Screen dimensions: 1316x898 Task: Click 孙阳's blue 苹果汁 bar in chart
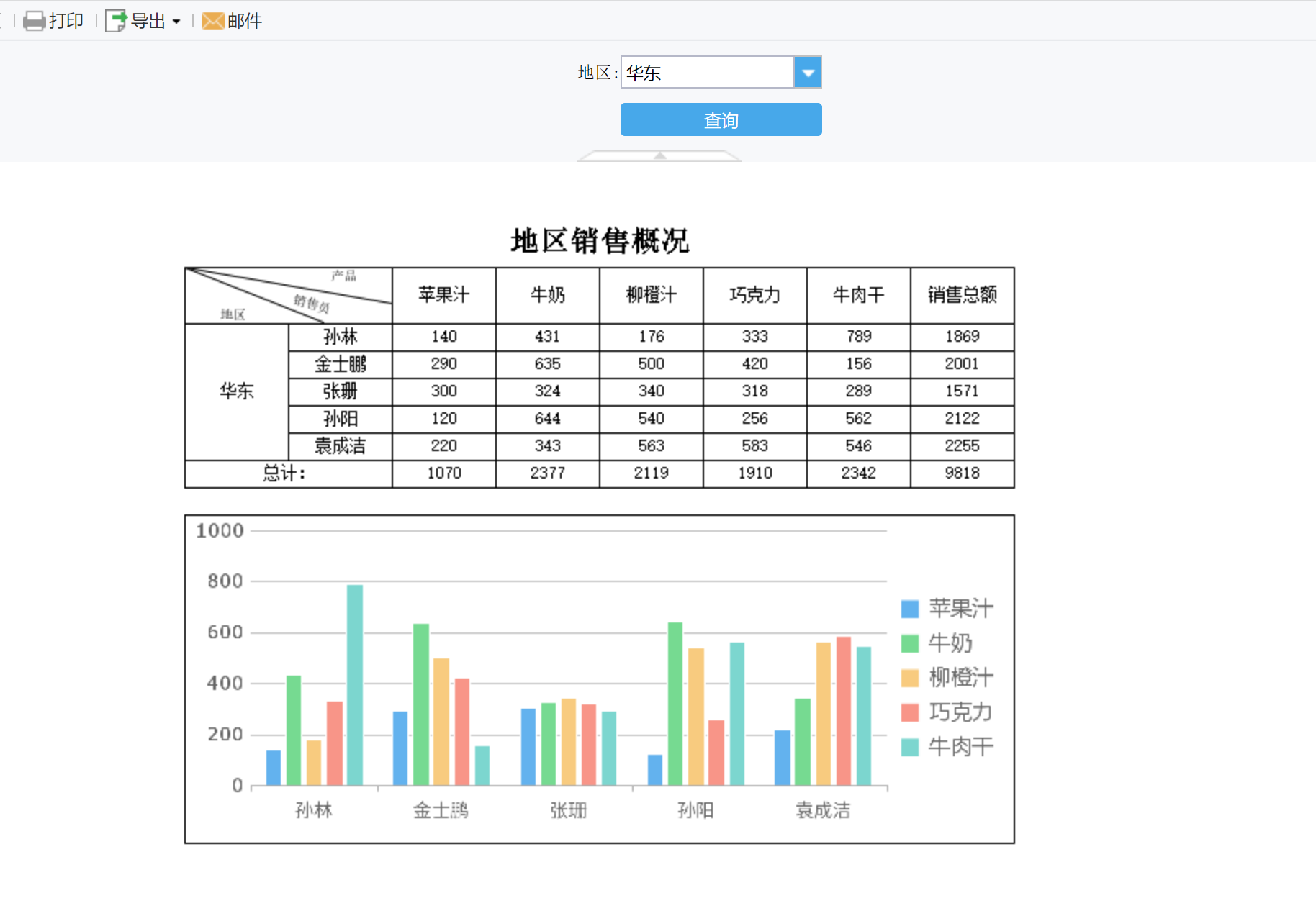pyautogui.click(x=655, y=770)
